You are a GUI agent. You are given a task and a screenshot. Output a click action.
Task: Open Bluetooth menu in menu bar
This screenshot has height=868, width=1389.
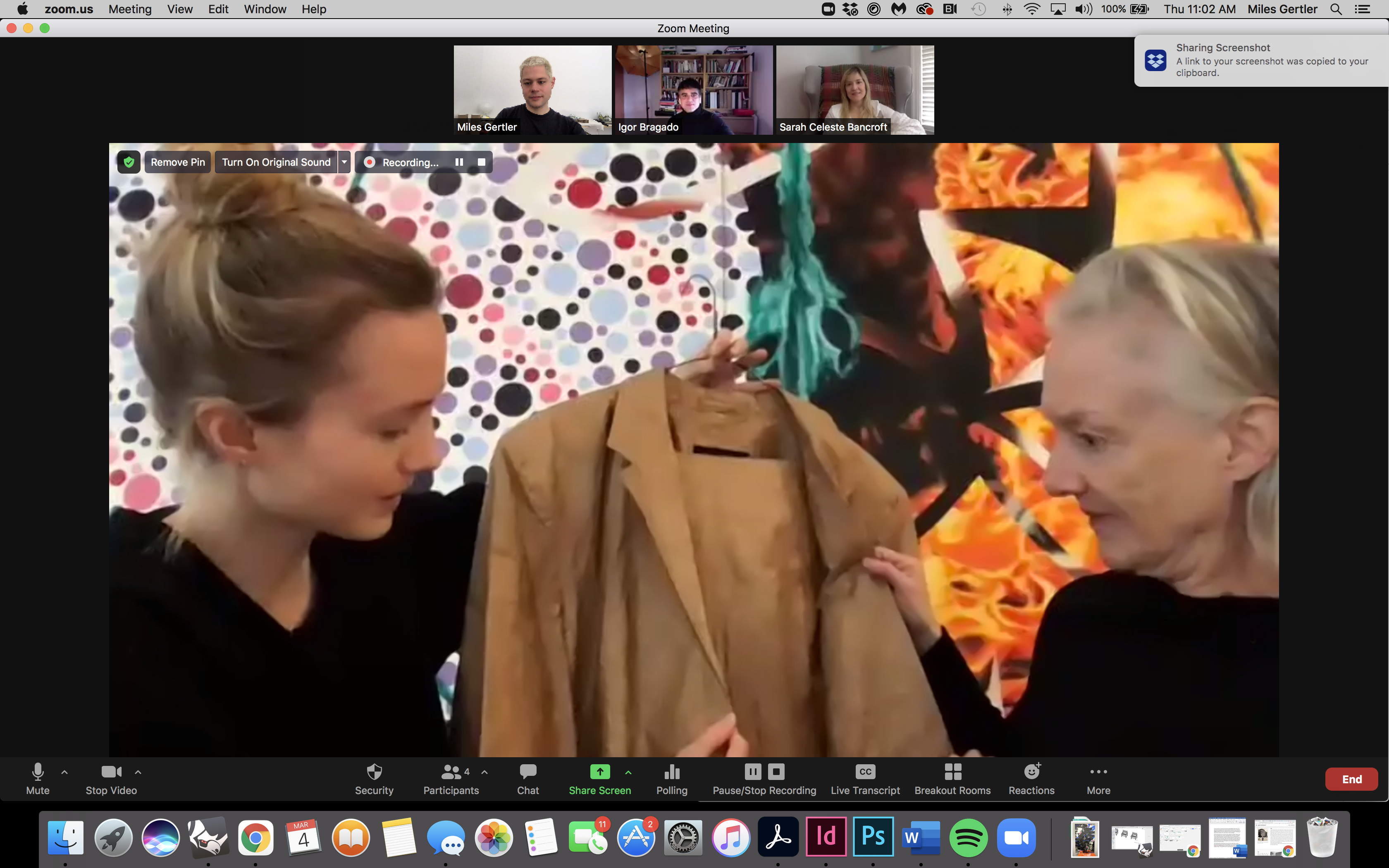[1007, 9]
